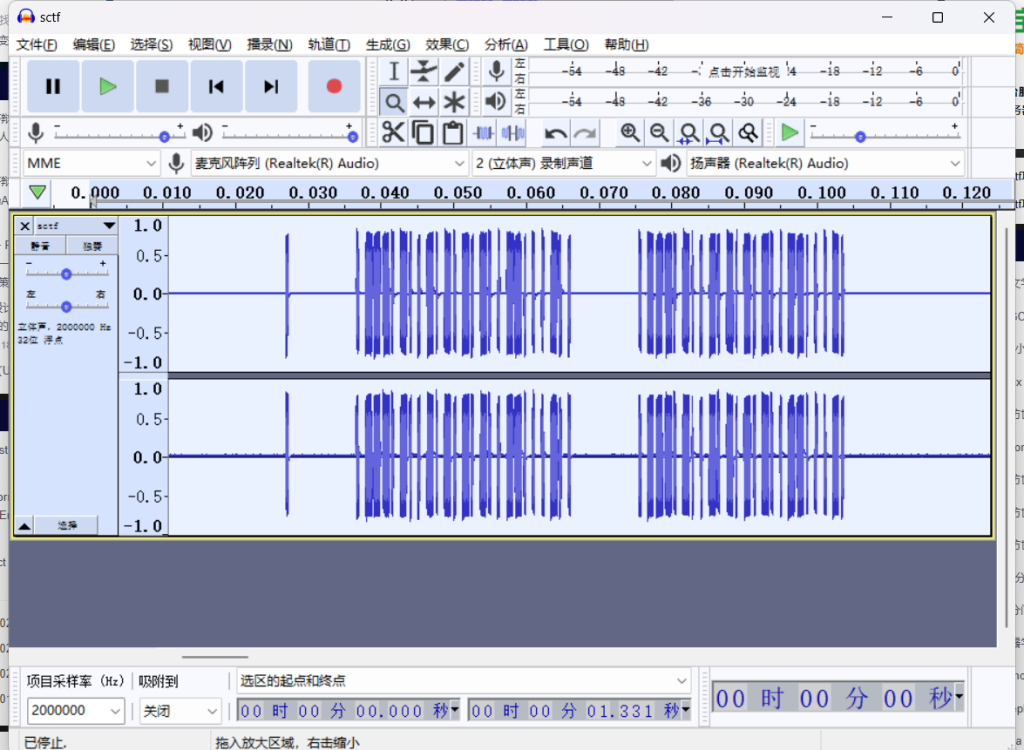
Task: Click the Cut scissors icon
Action: [393, 132]
